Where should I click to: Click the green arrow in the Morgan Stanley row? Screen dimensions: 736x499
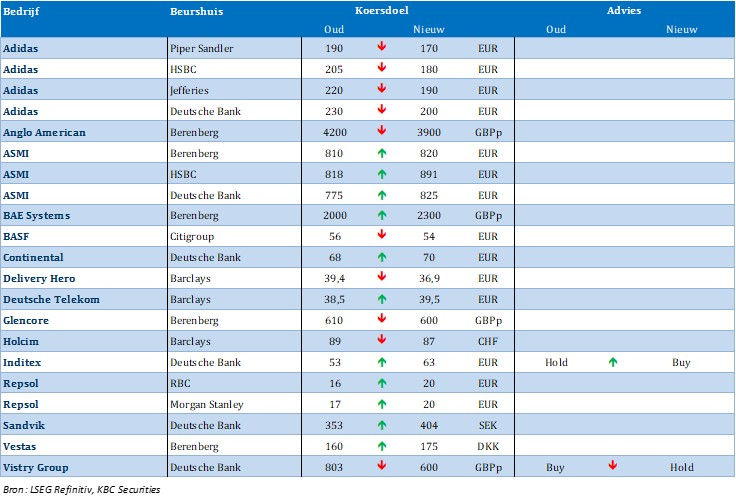pyautogui.click(x=381, y=404)
